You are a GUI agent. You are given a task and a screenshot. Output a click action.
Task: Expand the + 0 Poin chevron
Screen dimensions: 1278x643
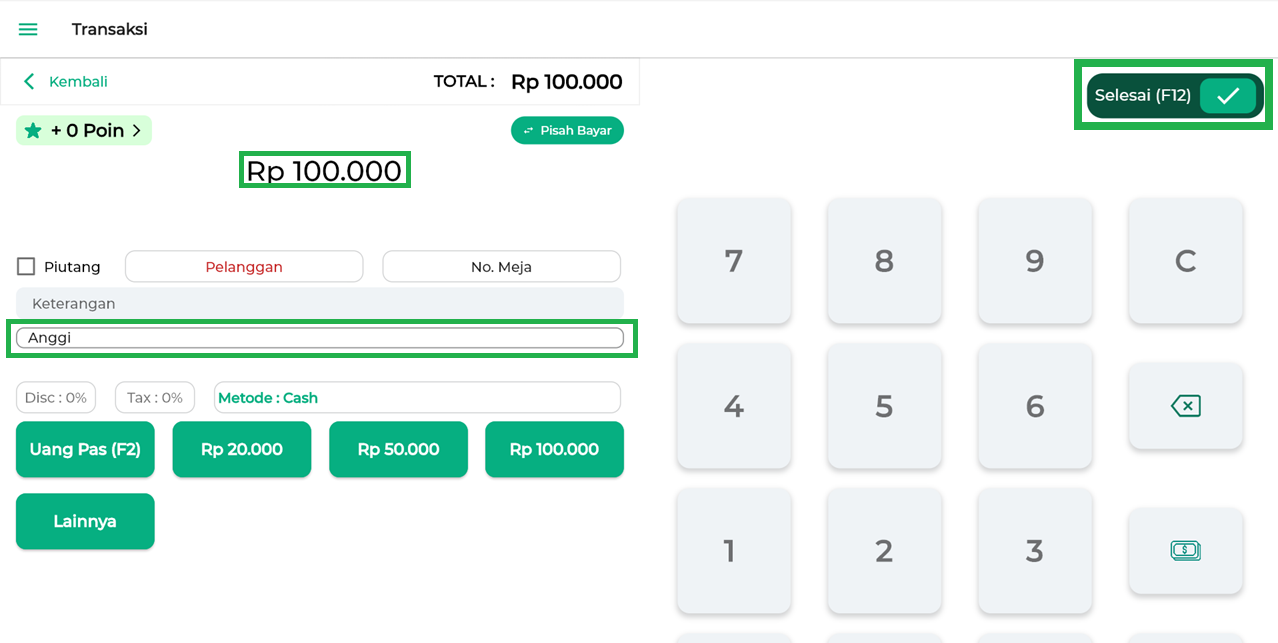137,131
